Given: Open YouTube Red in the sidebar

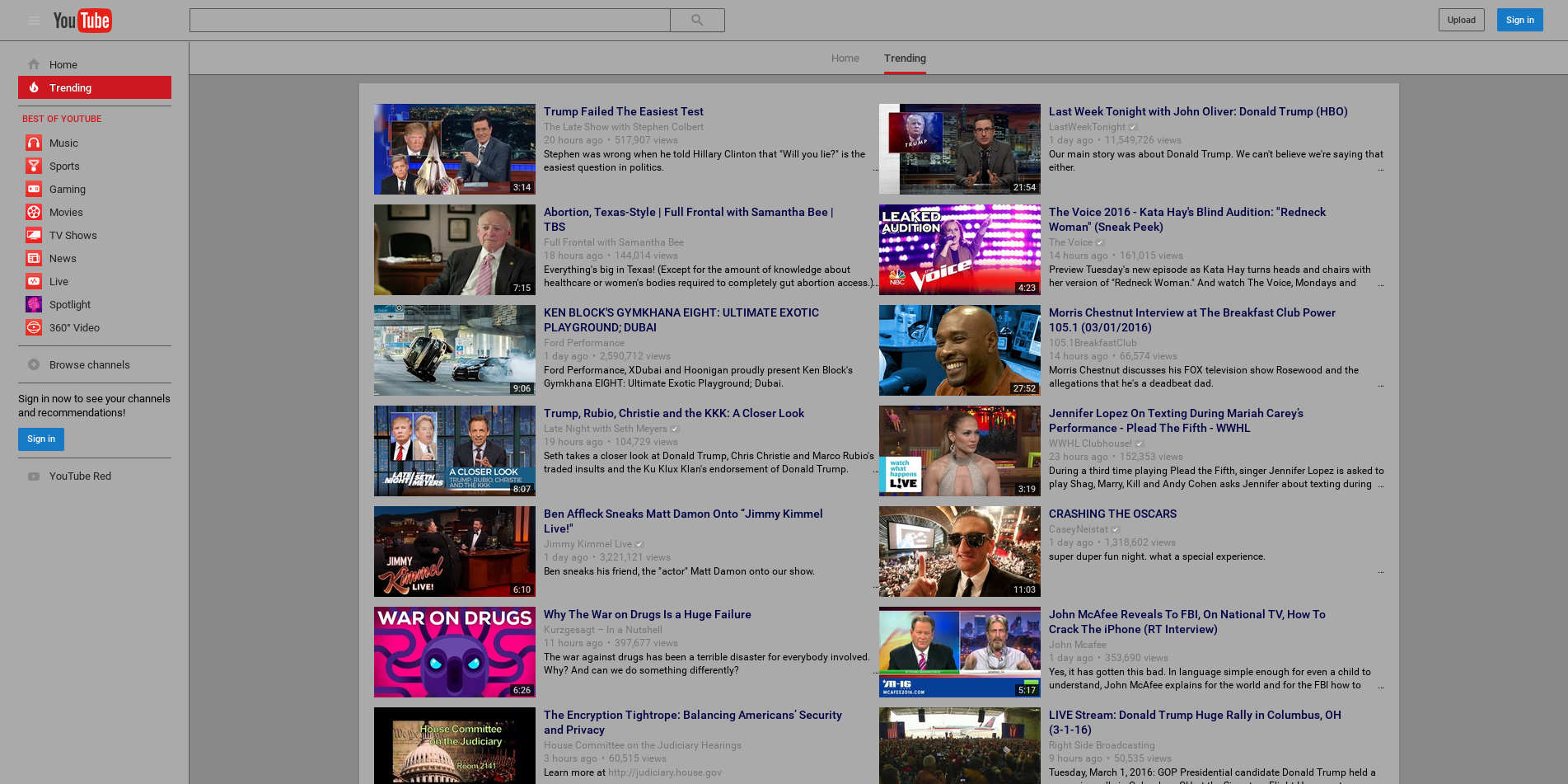Looking at the screenshot, I should click(x=95, y=477).
